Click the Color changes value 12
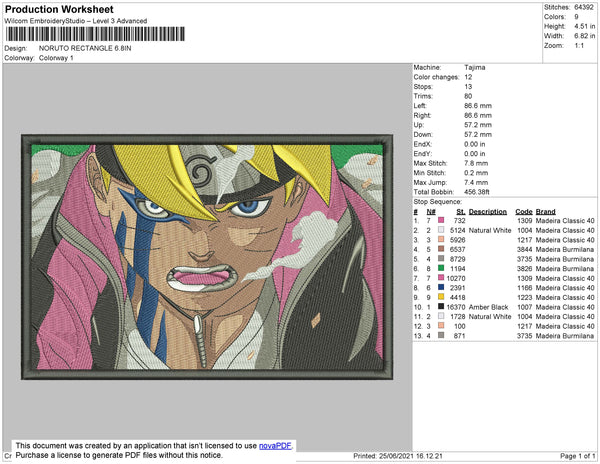The height and width of the screenshot is (464, 600). [x=468, y=77]
